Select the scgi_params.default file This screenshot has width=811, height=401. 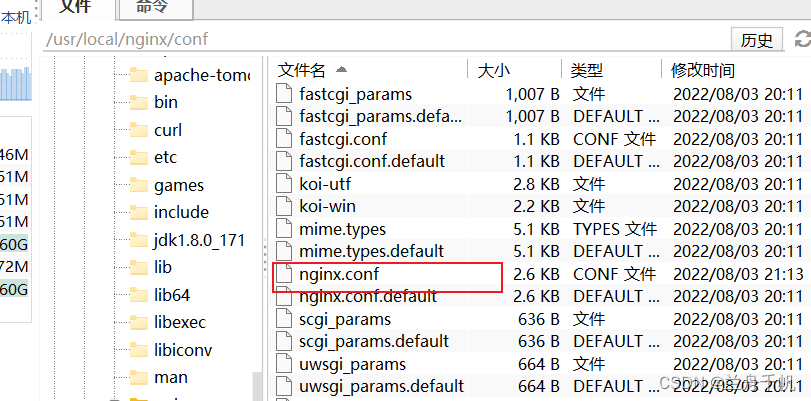click(374, 341)
